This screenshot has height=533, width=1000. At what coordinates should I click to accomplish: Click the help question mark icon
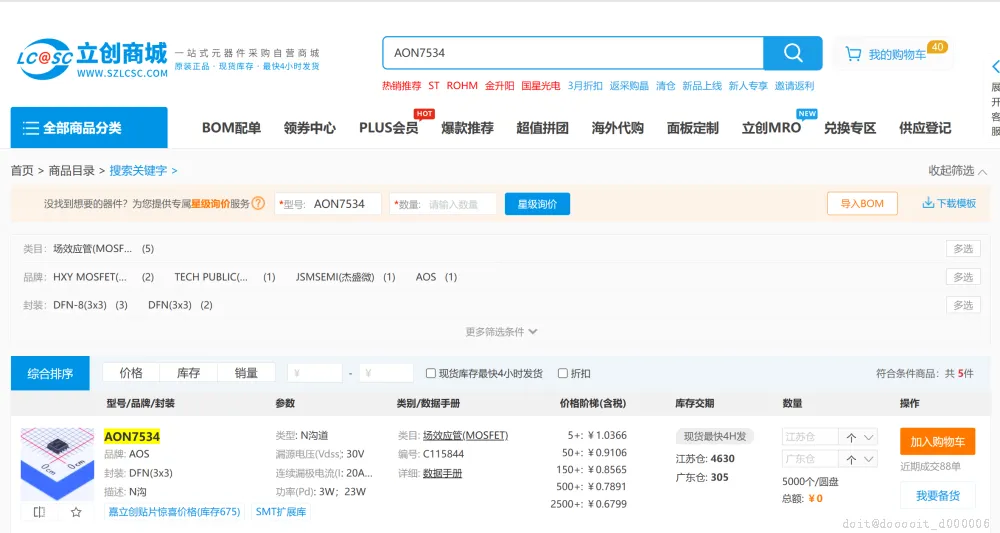tap(258, 203)
